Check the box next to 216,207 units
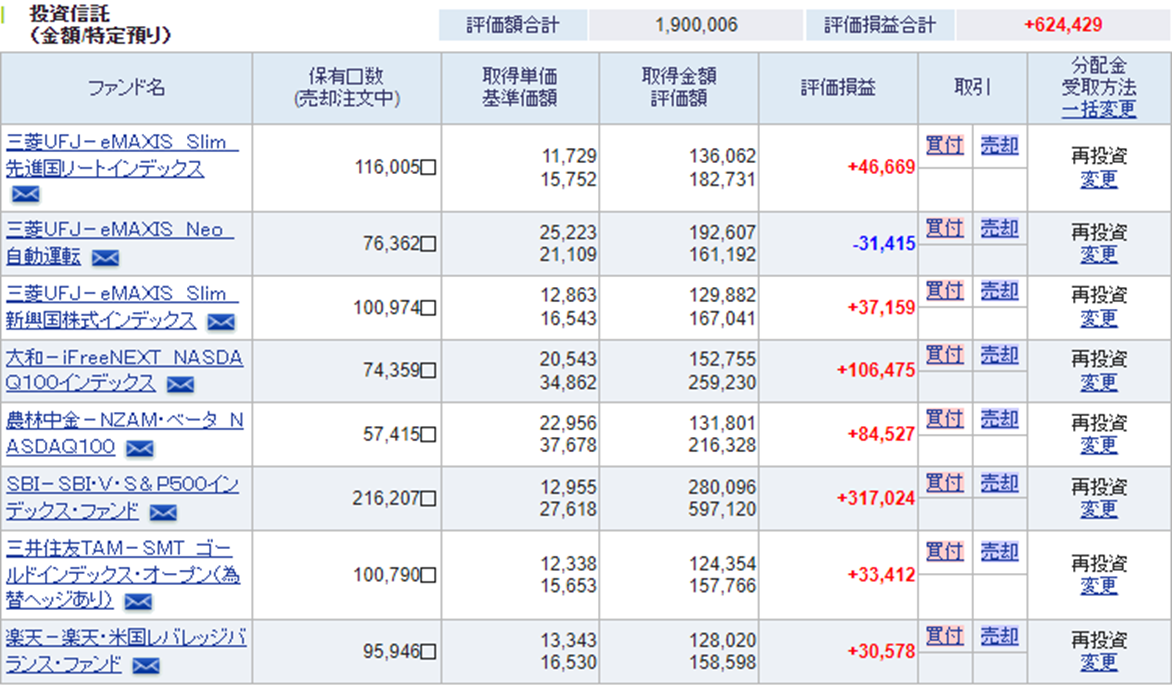The image size is (1172, 686). [x=428, y=498]
